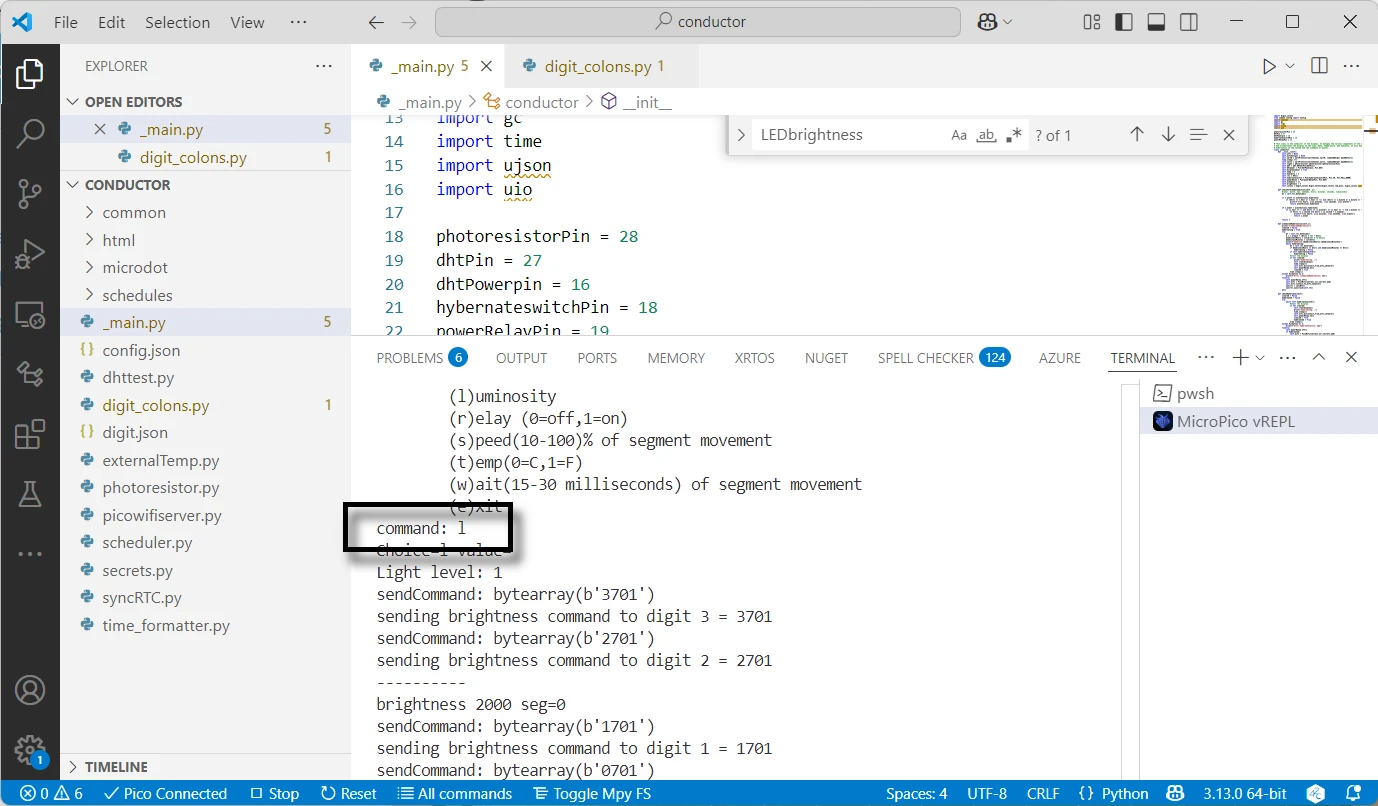1378x806 pixels.
Task: Switch to the OUTPUT panel tab
Action: tap(521, 358)
